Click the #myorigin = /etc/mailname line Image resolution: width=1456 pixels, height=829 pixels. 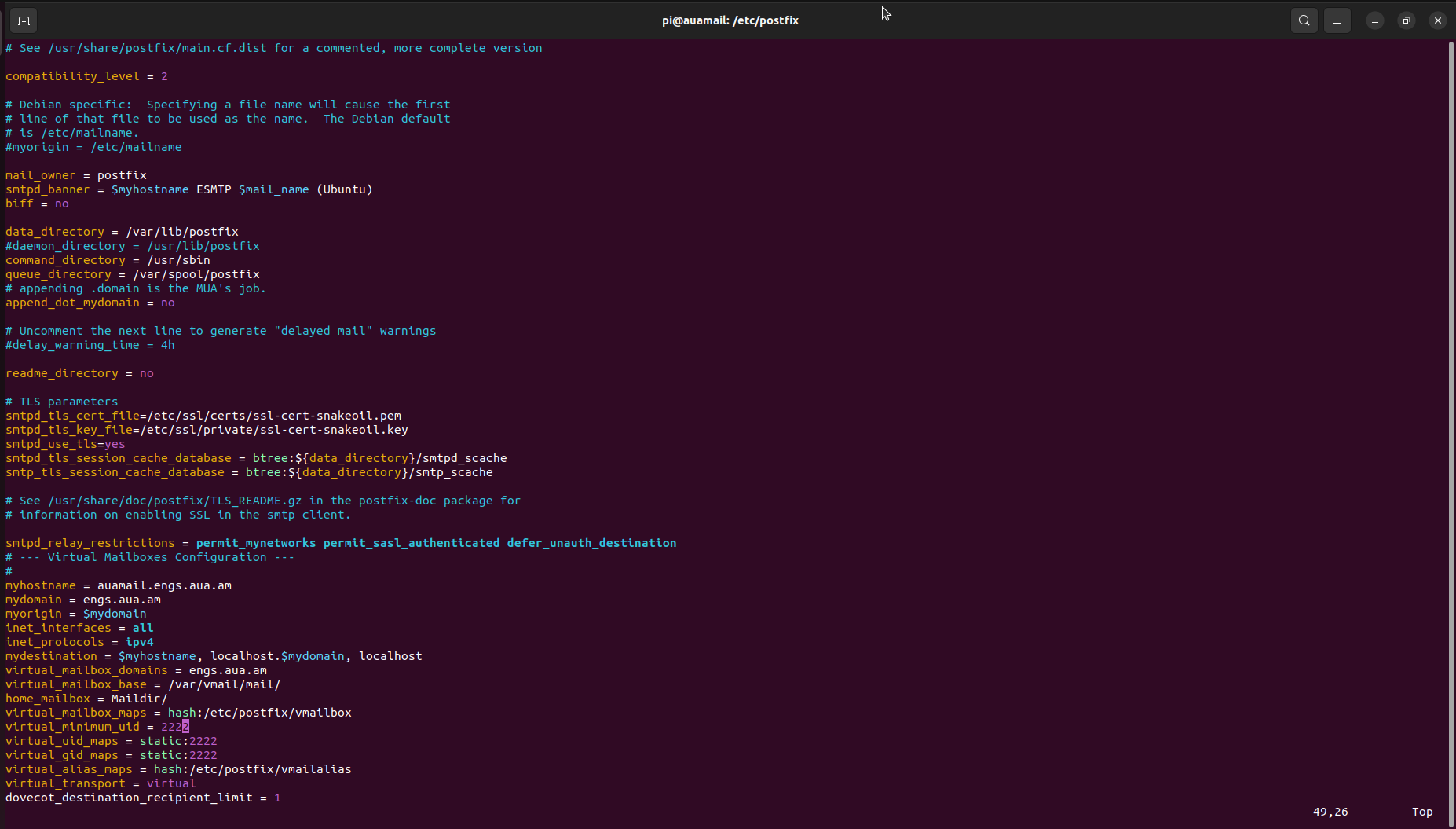pos(93,147)
